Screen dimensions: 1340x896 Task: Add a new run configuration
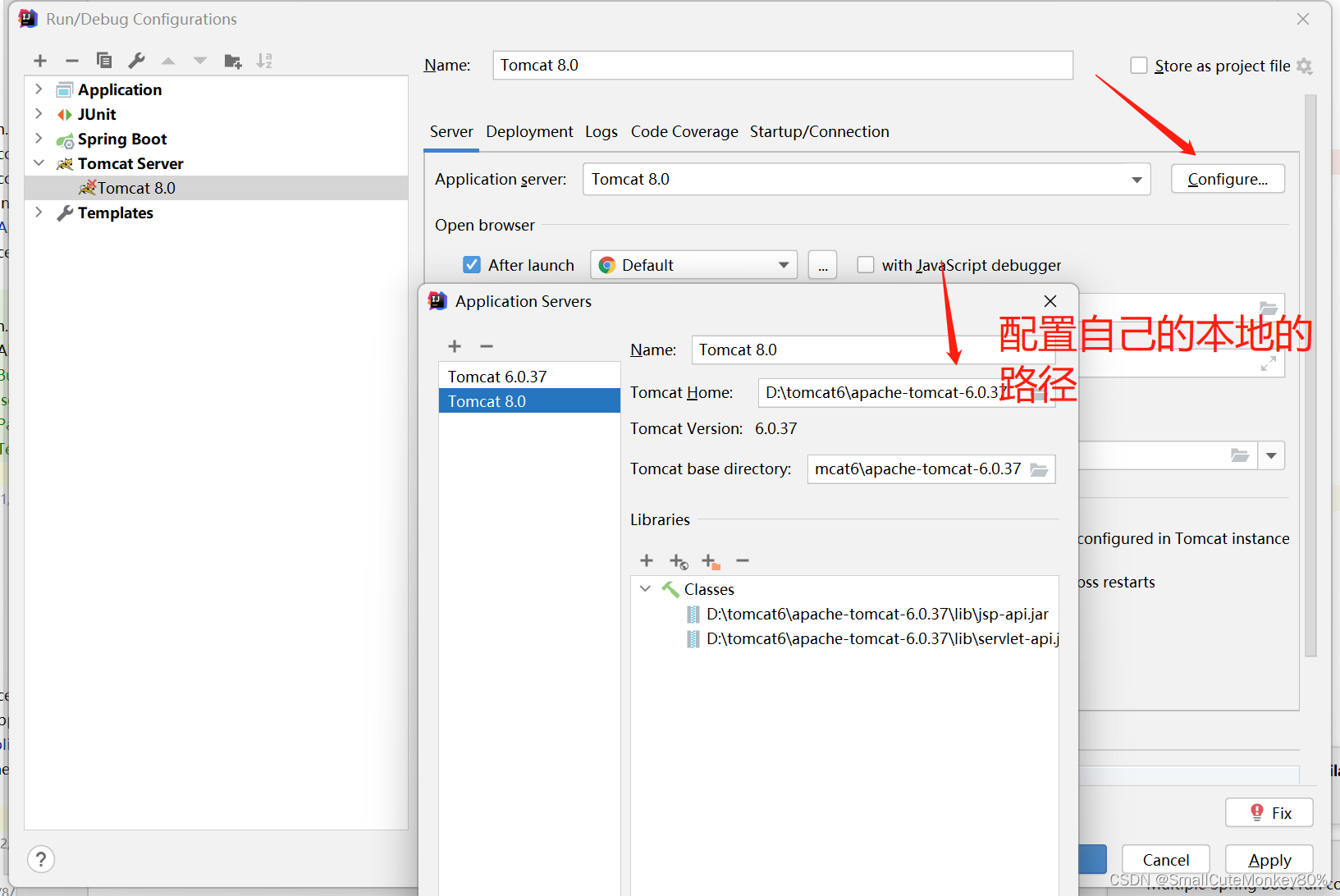40,61
